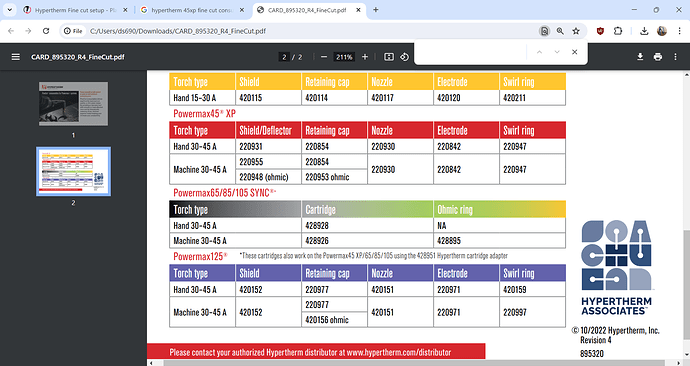Click the find bar text input
The width and height of the screenshot is (690, 366).
tap(471, 52)
